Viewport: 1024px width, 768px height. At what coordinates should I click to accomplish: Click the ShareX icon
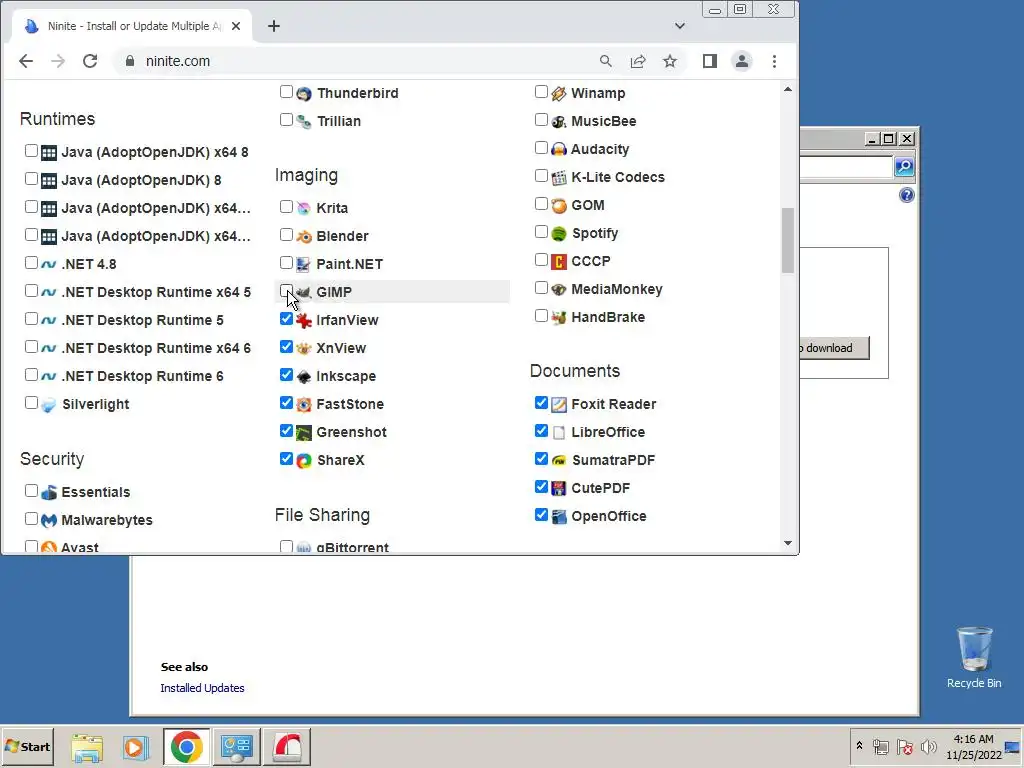click(304, 460)
